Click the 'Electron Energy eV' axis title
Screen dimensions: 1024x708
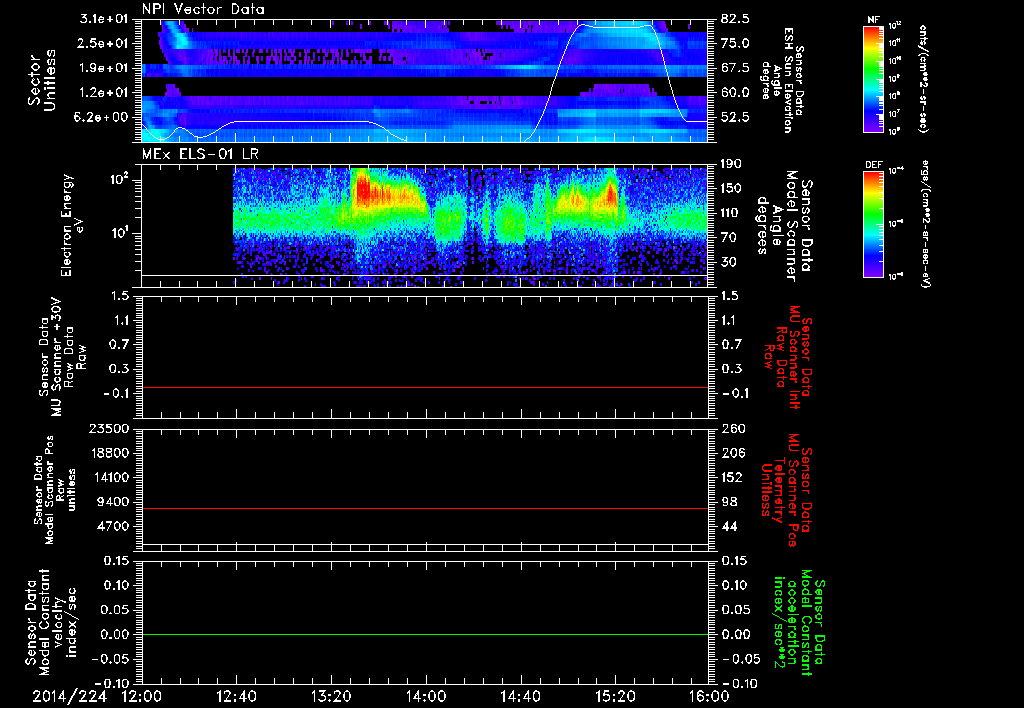pyautogui.click(x=73, y=225)
